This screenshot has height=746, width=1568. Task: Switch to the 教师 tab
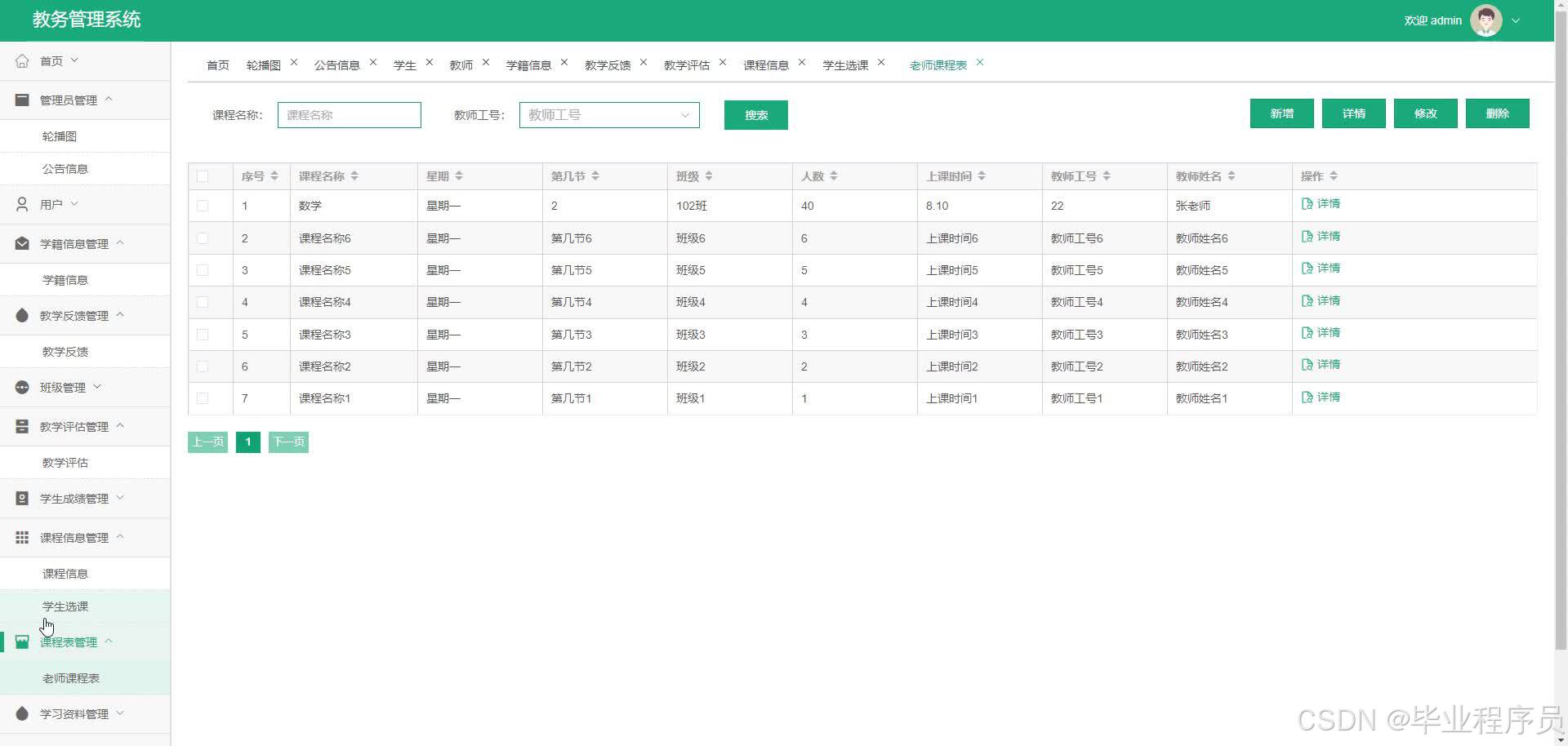[x=461, y=65]
